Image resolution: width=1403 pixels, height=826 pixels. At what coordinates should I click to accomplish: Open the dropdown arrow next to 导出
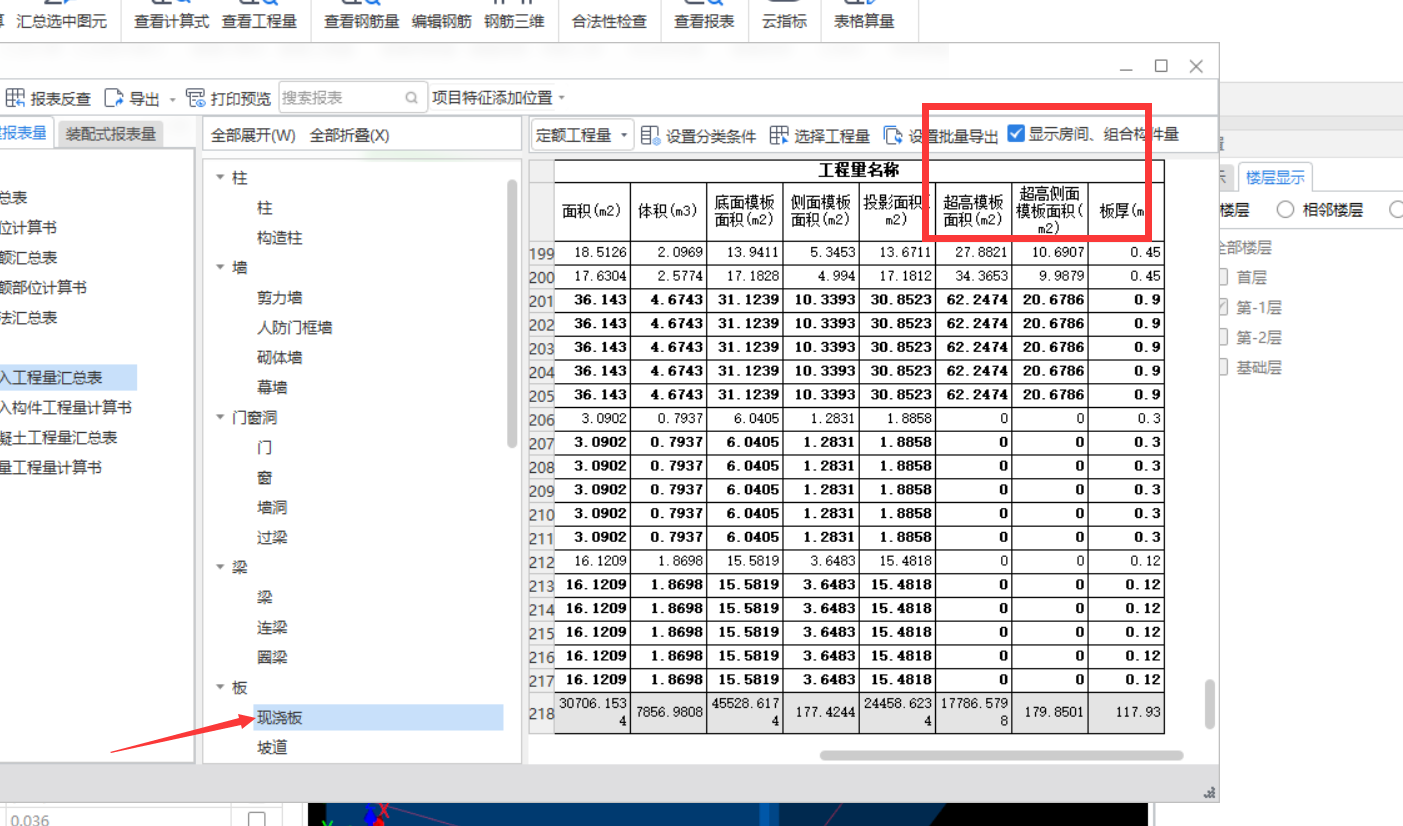click(172, 99)
